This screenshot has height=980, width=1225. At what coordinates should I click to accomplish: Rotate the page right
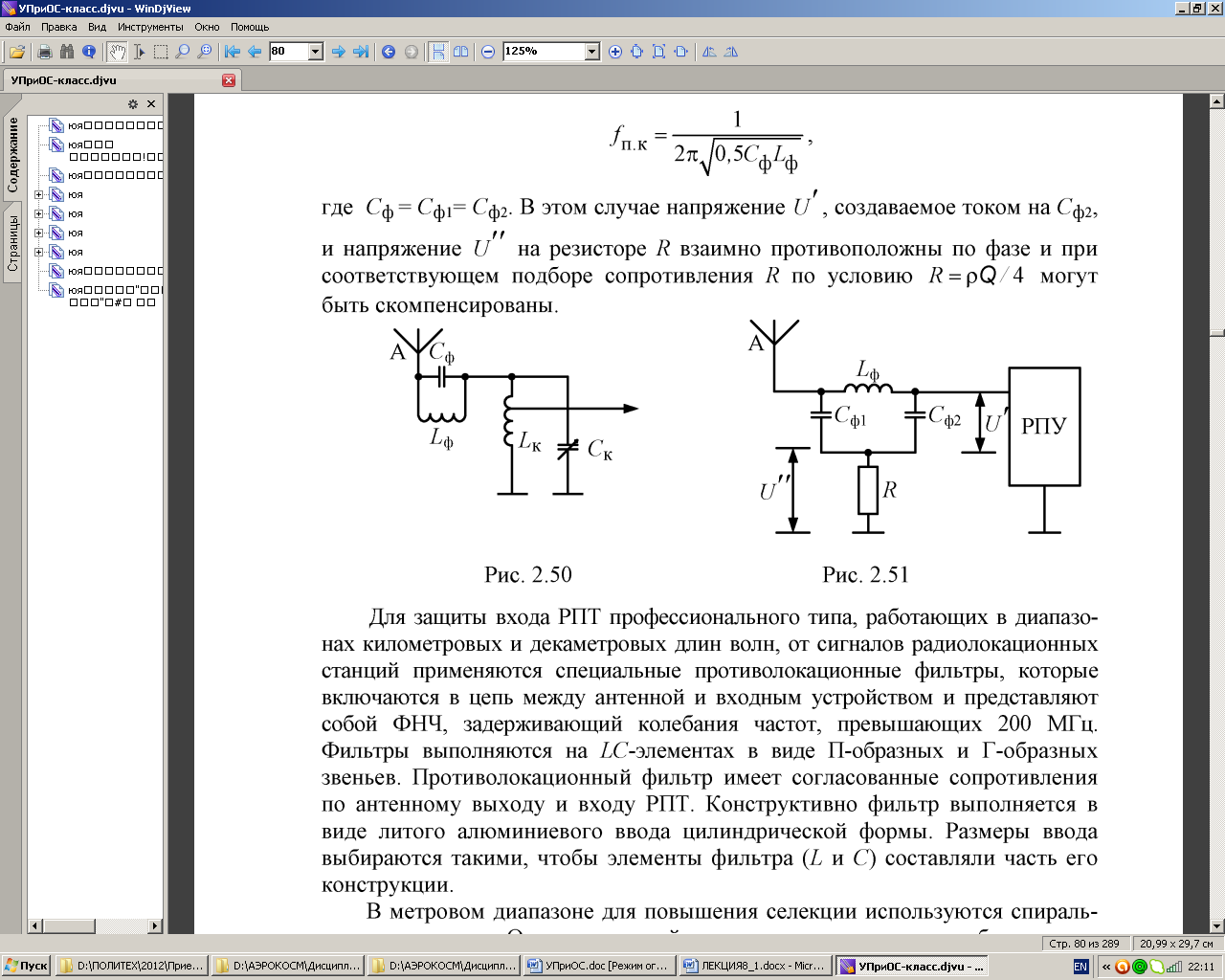[731, 52]
